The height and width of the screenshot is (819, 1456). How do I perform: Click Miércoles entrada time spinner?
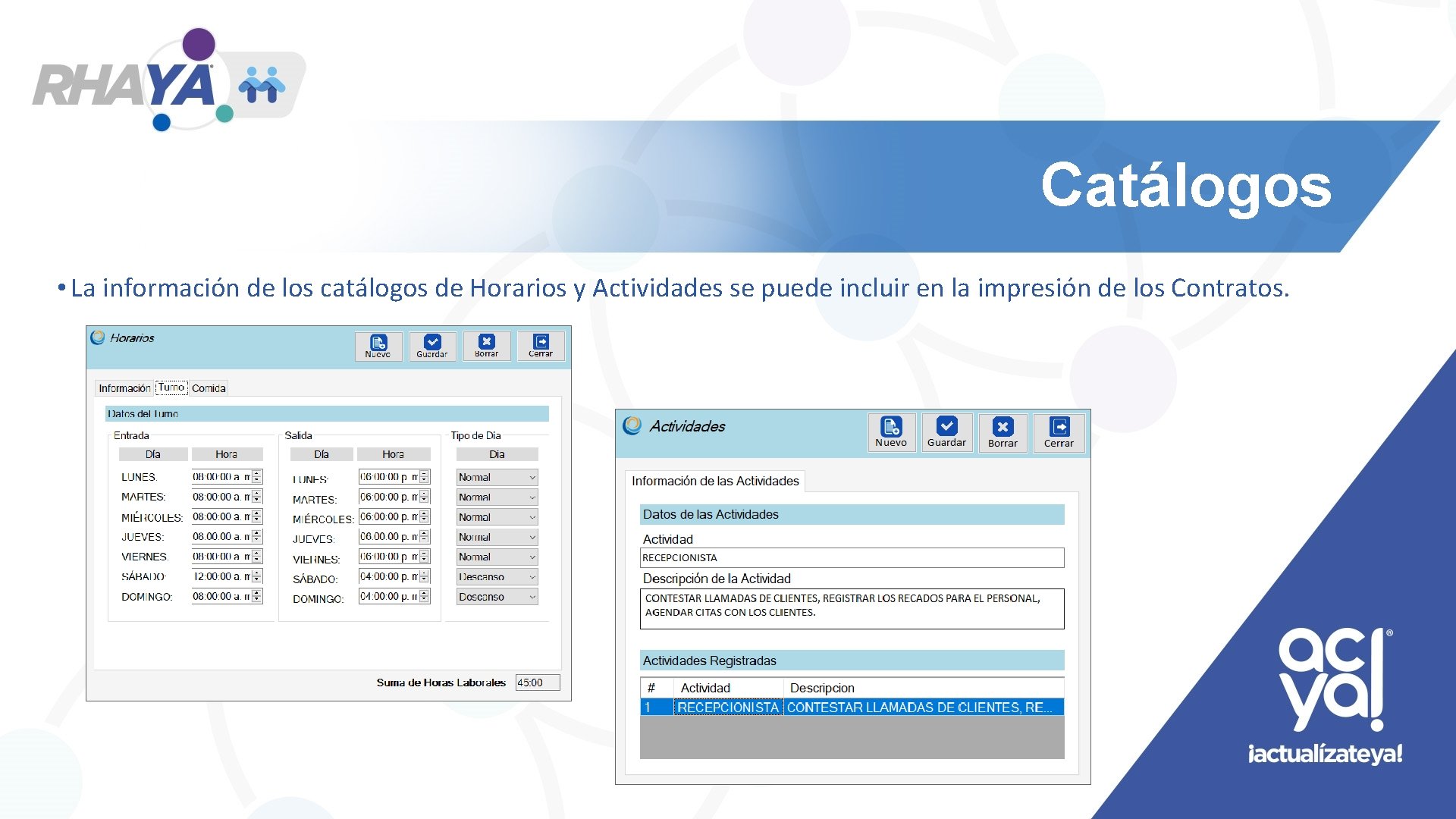257,516
